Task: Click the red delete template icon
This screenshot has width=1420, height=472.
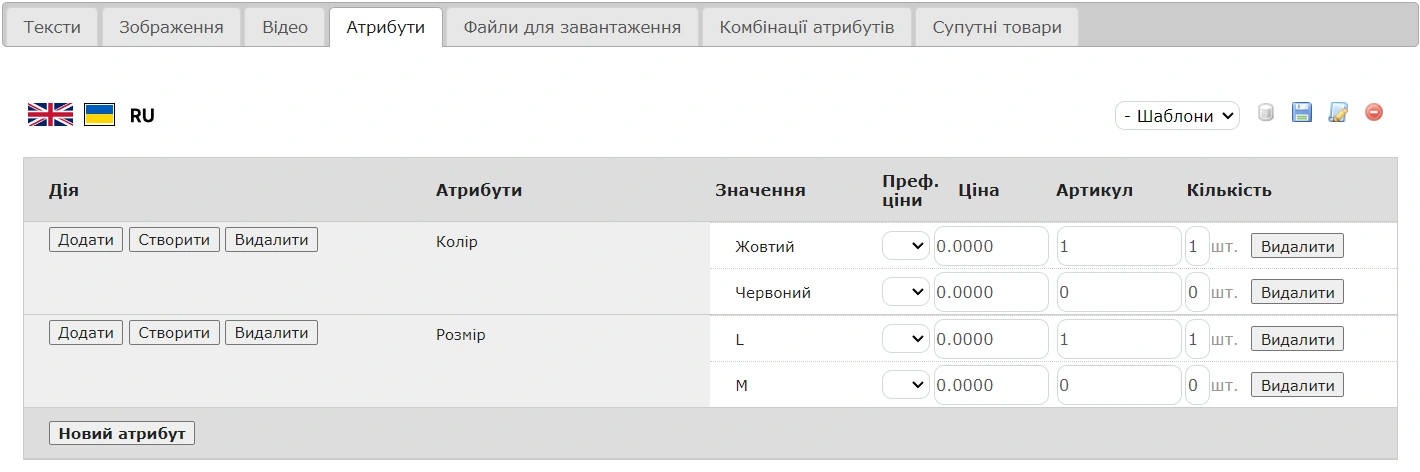Action: [1374, 113]
